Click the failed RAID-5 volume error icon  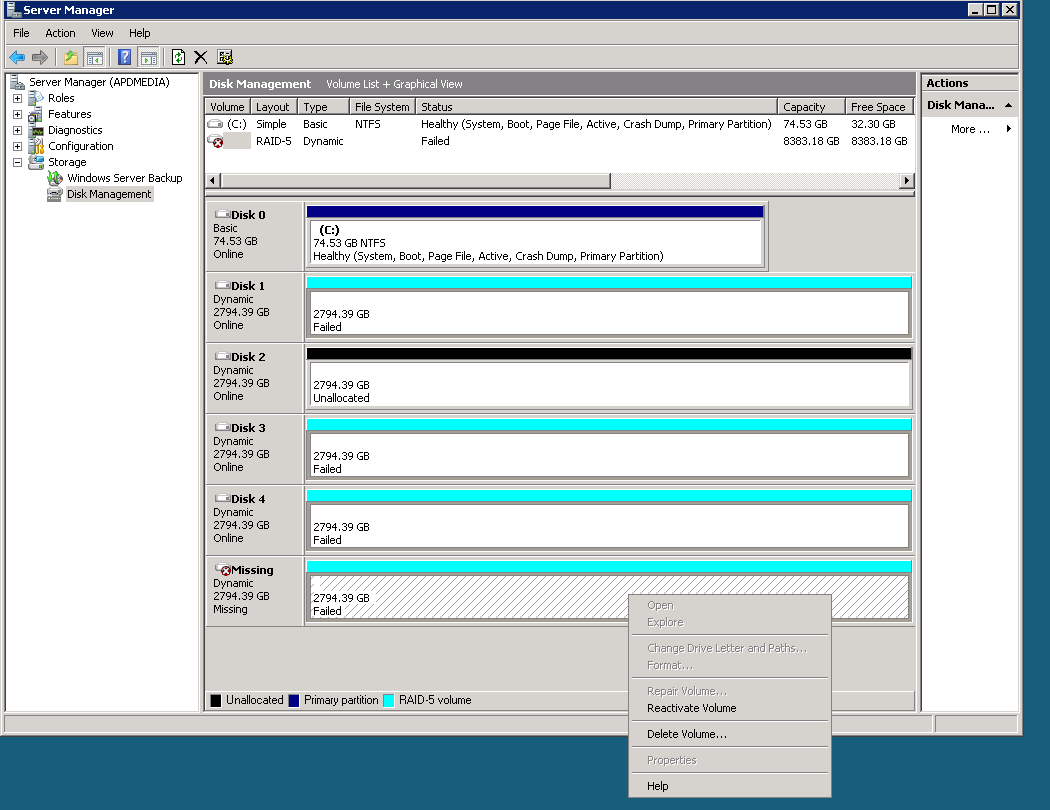216,141
